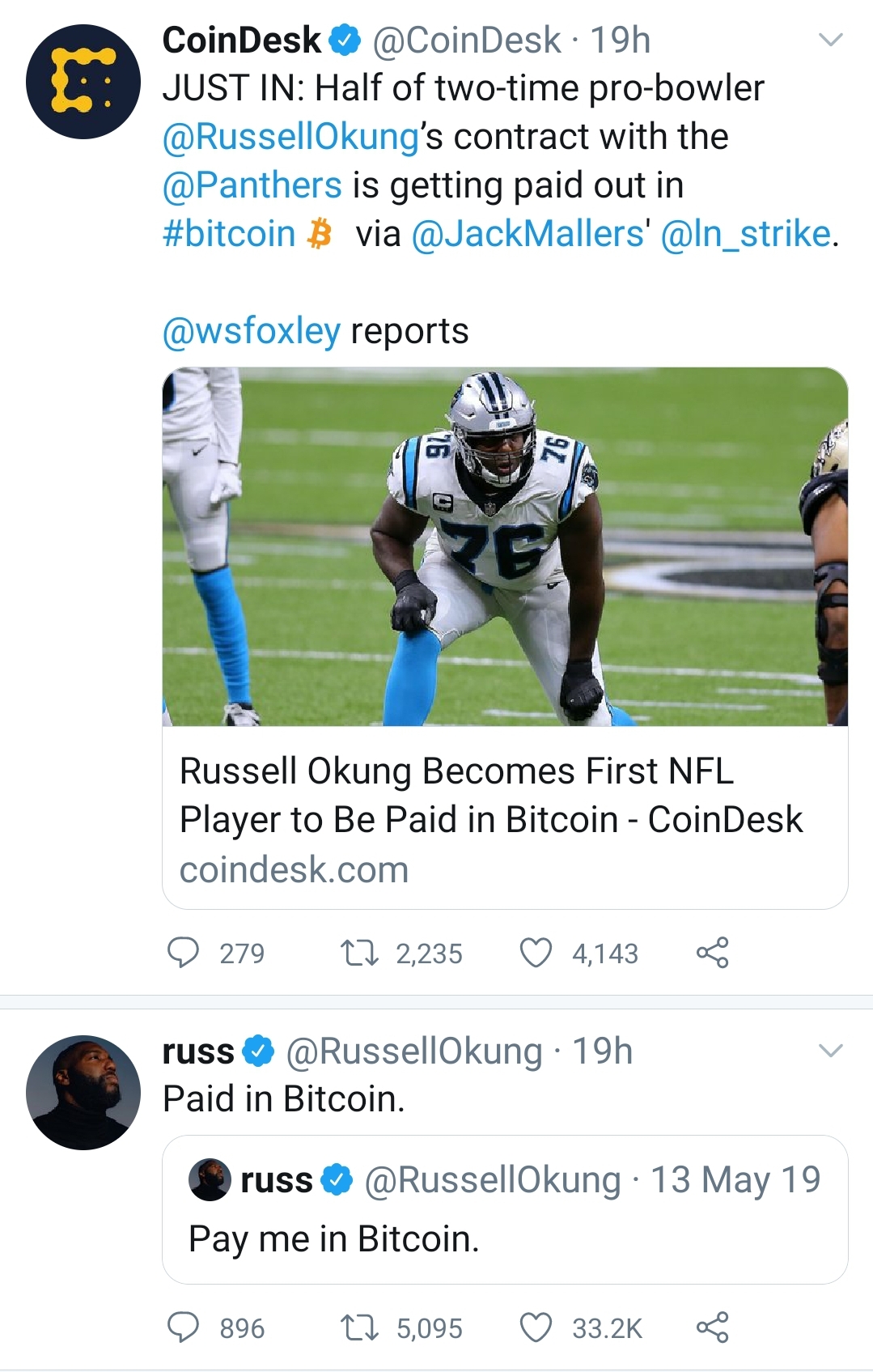Like the CoinDesk tweet
Image resolution: width=873 pixels, height=1372 pixels.
click(x=536, y=953)
